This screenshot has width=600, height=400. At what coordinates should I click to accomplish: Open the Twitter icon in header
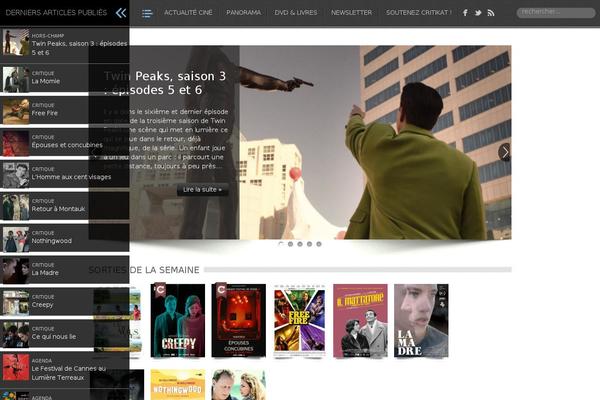tap(478, 13)
